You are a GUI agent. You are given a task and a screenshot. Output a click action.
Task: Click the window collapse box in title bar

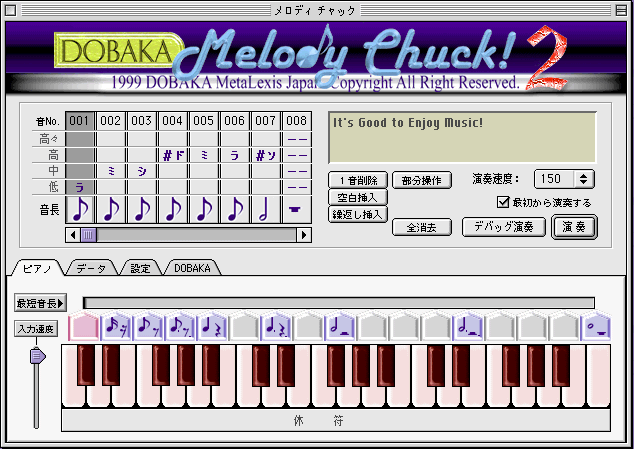[621, 10]
